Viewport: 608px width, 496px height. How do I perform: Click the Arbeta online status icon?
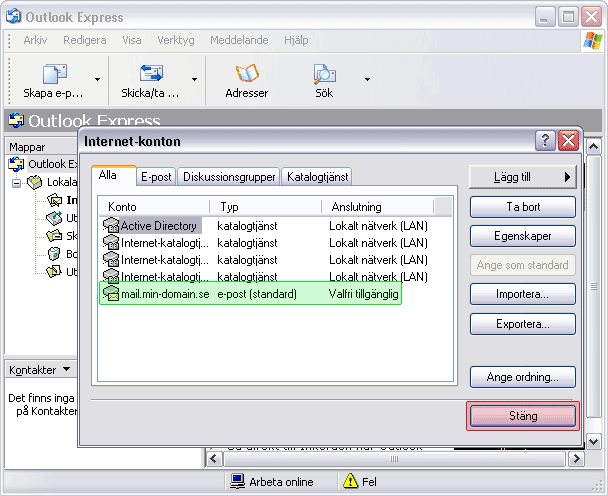pyautogui.click(x=238, y=481)
